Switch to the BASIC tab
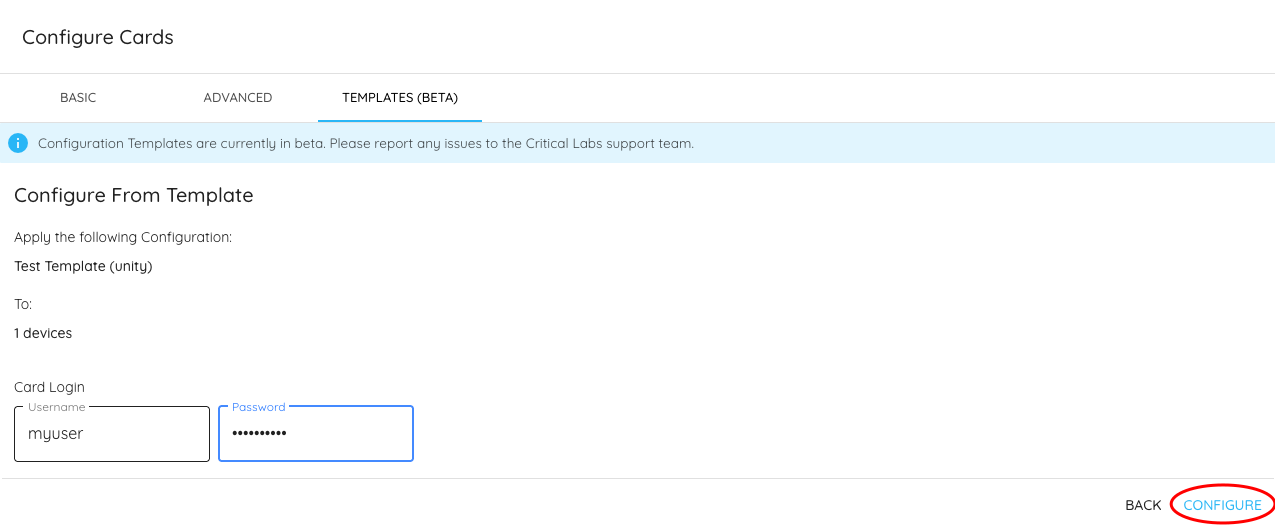This screenshot has height=527, width=1275. tap(78, 98)
